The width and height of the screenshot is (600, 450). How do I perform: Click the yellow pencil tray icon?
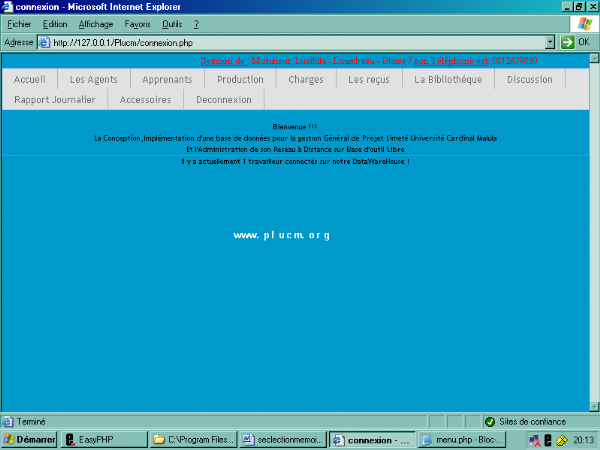point(561,440)
